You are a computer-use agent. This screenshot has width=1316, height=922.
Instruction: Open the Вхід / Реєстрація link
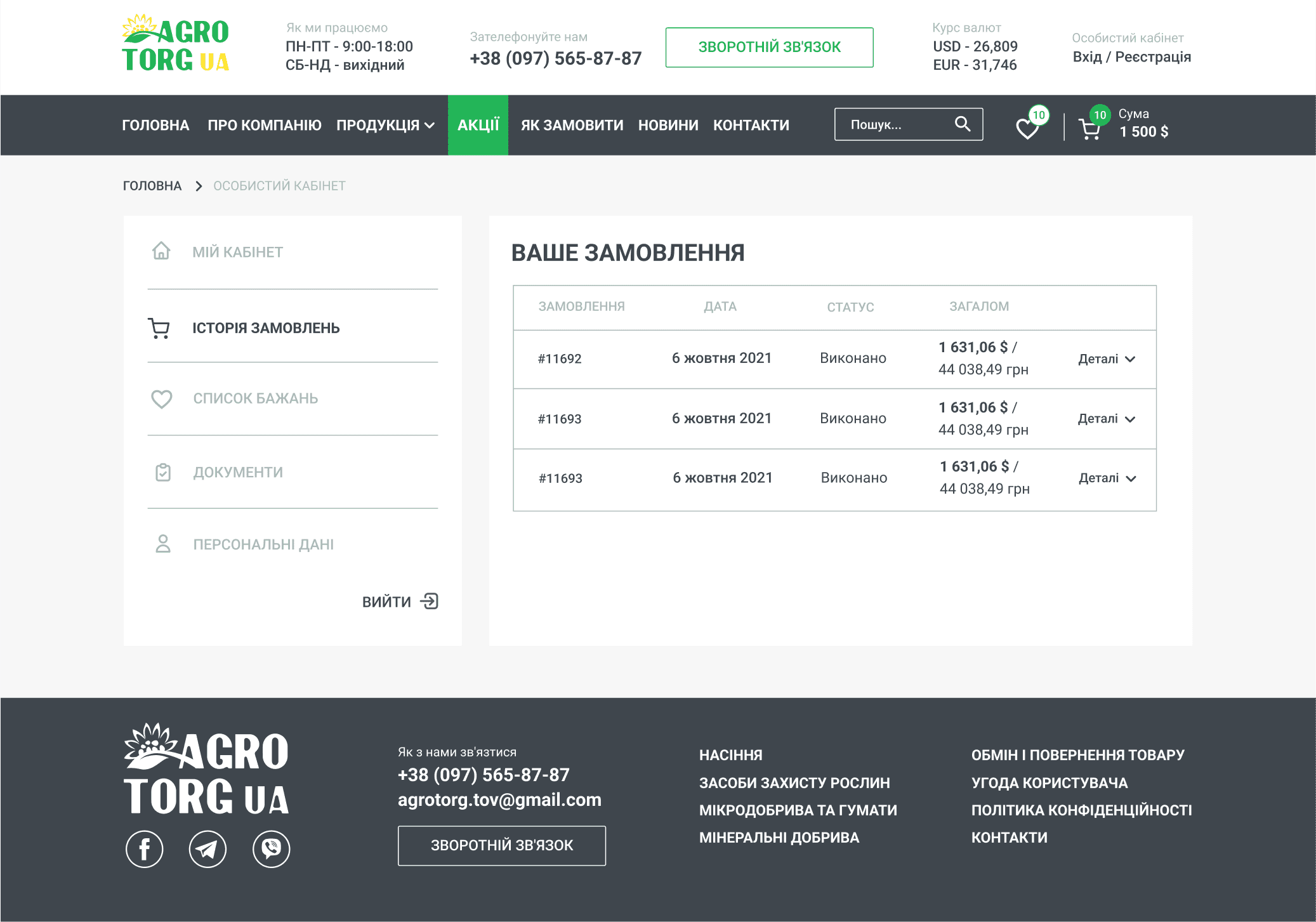1131,57
